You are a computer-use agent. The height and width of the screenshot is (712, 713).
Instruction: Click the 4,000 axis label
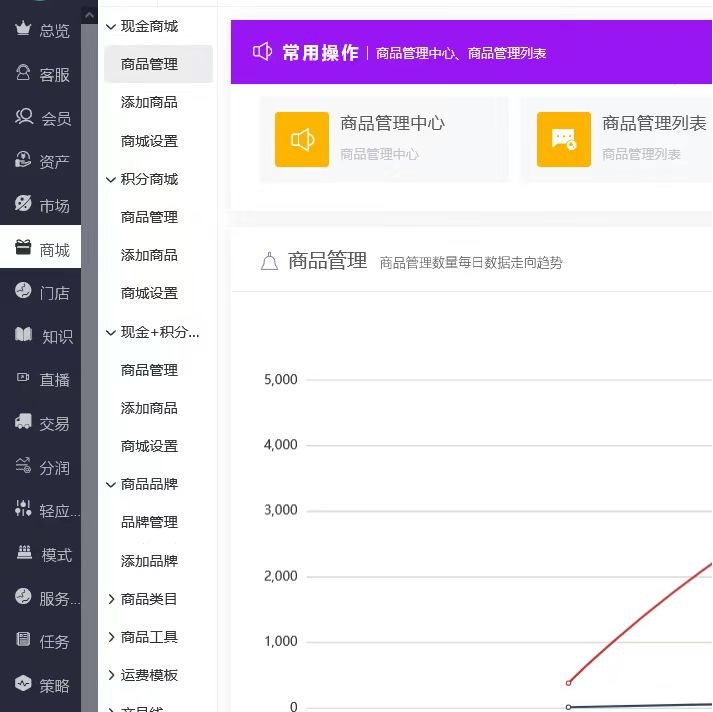tap(281, 445)
